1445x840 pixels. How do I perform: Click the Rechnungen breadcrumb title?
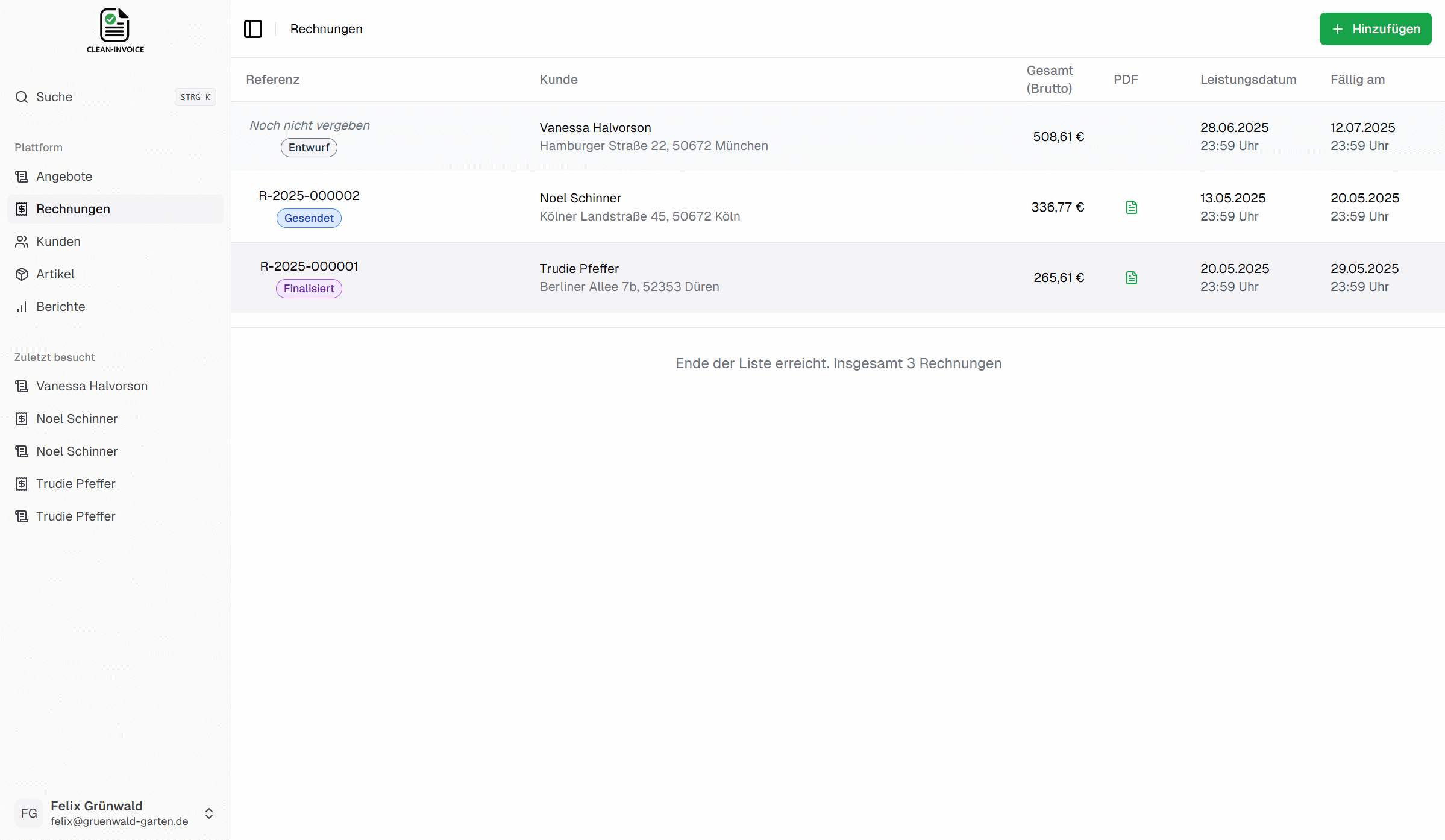326,29
